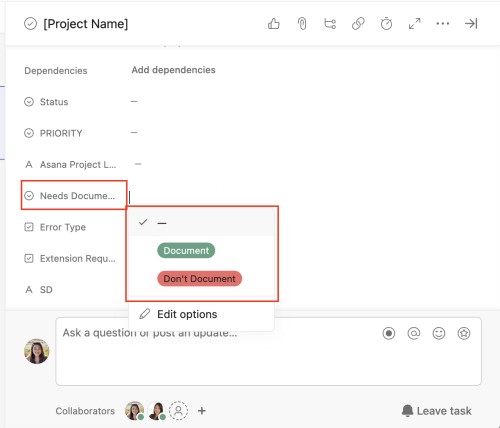
Task: Set the Status value dash
Action: [134, 101]
